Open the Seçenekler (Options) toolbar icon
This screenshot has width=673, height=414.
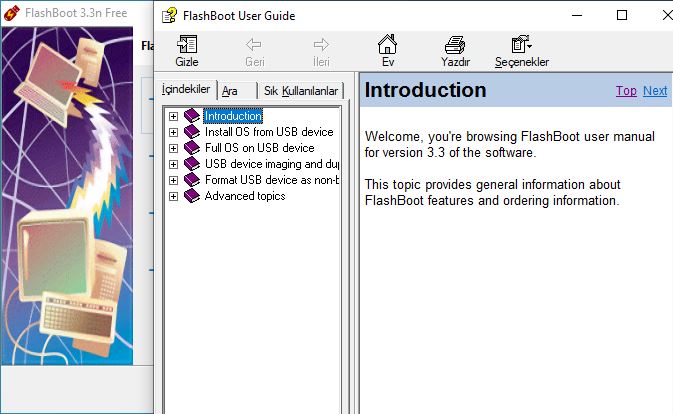(x=521, y=44)
